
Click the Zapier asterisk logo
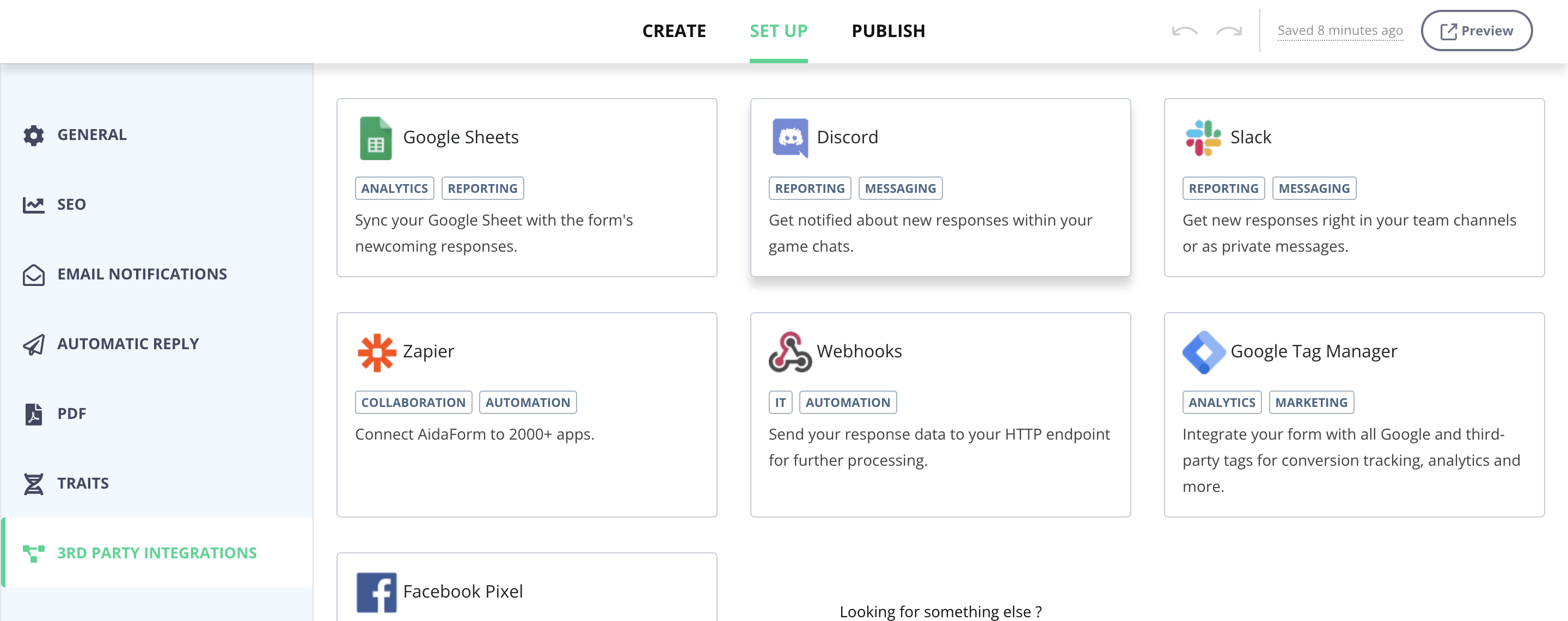(377, 352)
